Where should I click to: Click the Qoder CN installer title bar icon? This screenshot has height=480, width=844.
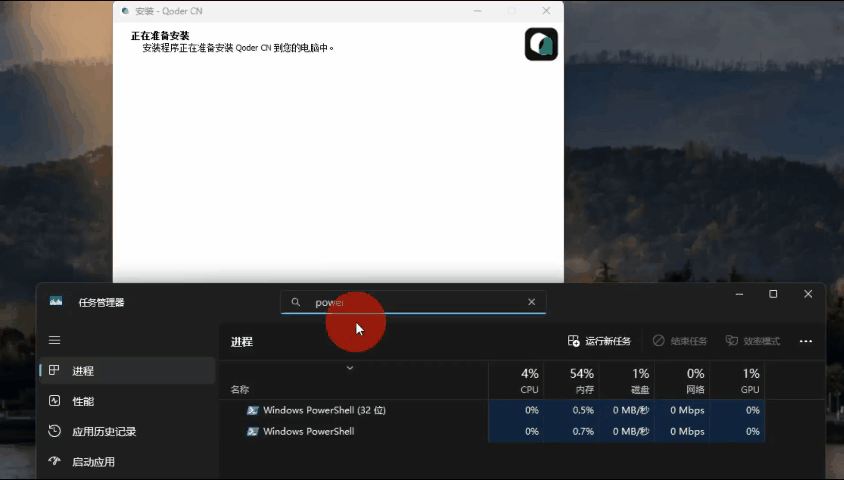[x=125, y=11]
